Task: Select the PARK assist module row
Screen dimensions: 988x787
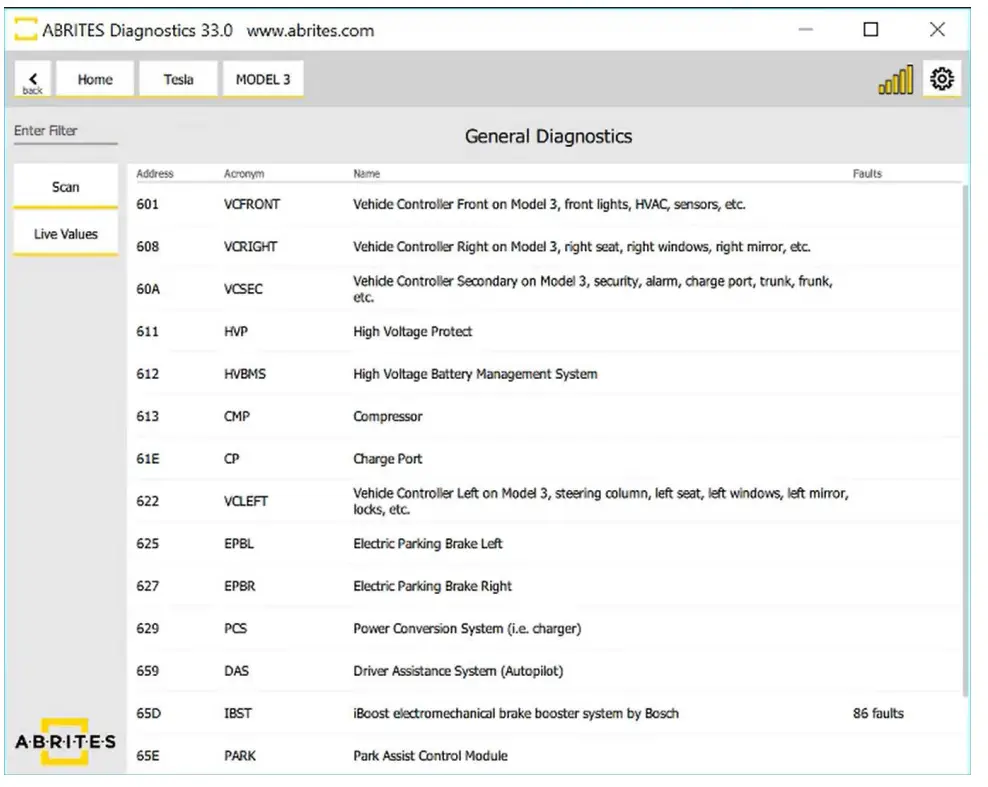Action: (500, 756)
